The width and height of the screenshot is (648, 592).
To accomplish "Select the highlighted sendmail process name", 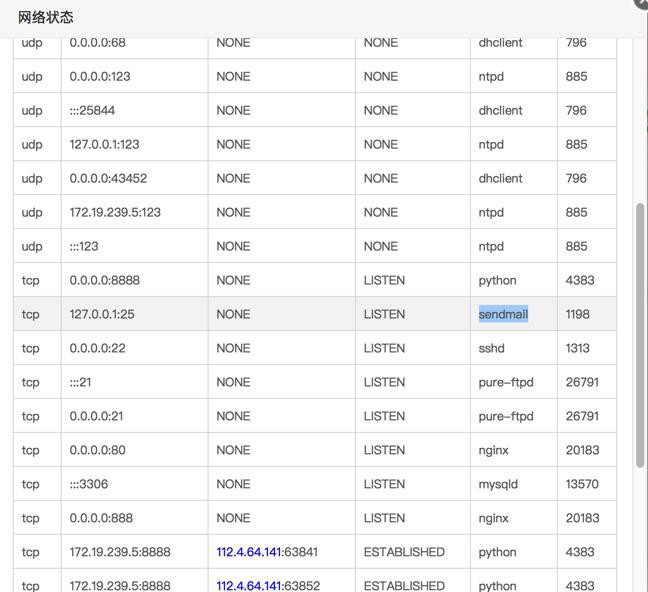I will click(x=503, y=314).
